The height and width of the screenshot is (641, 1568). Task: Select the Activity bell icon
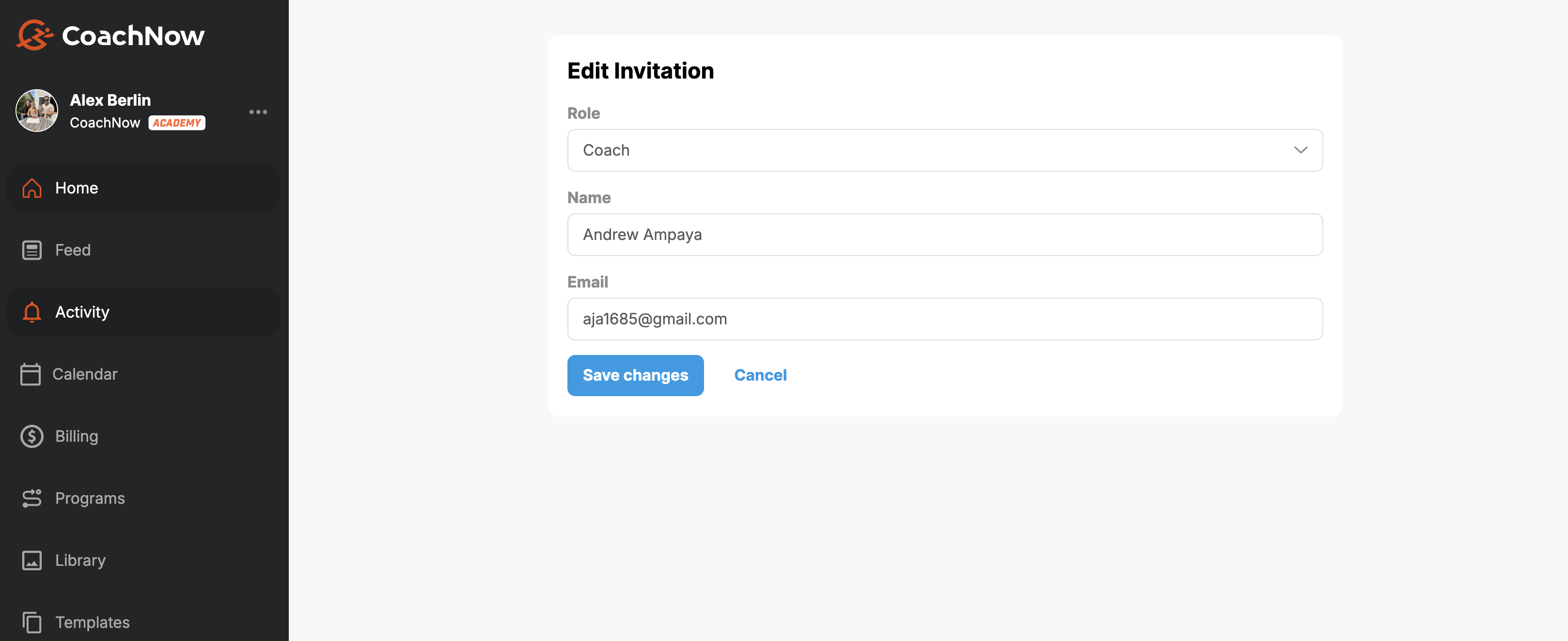click(31, 312)
